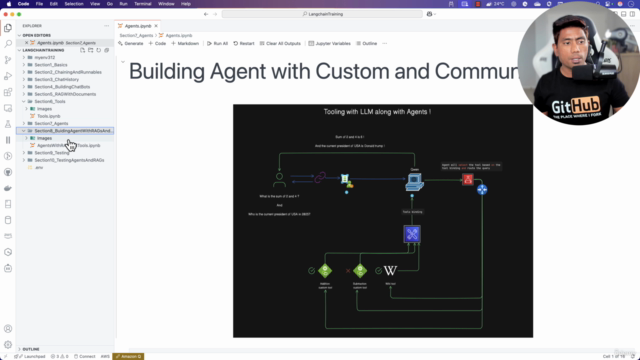
Task: Open the Run and Debug view icon
Action: 8,76
